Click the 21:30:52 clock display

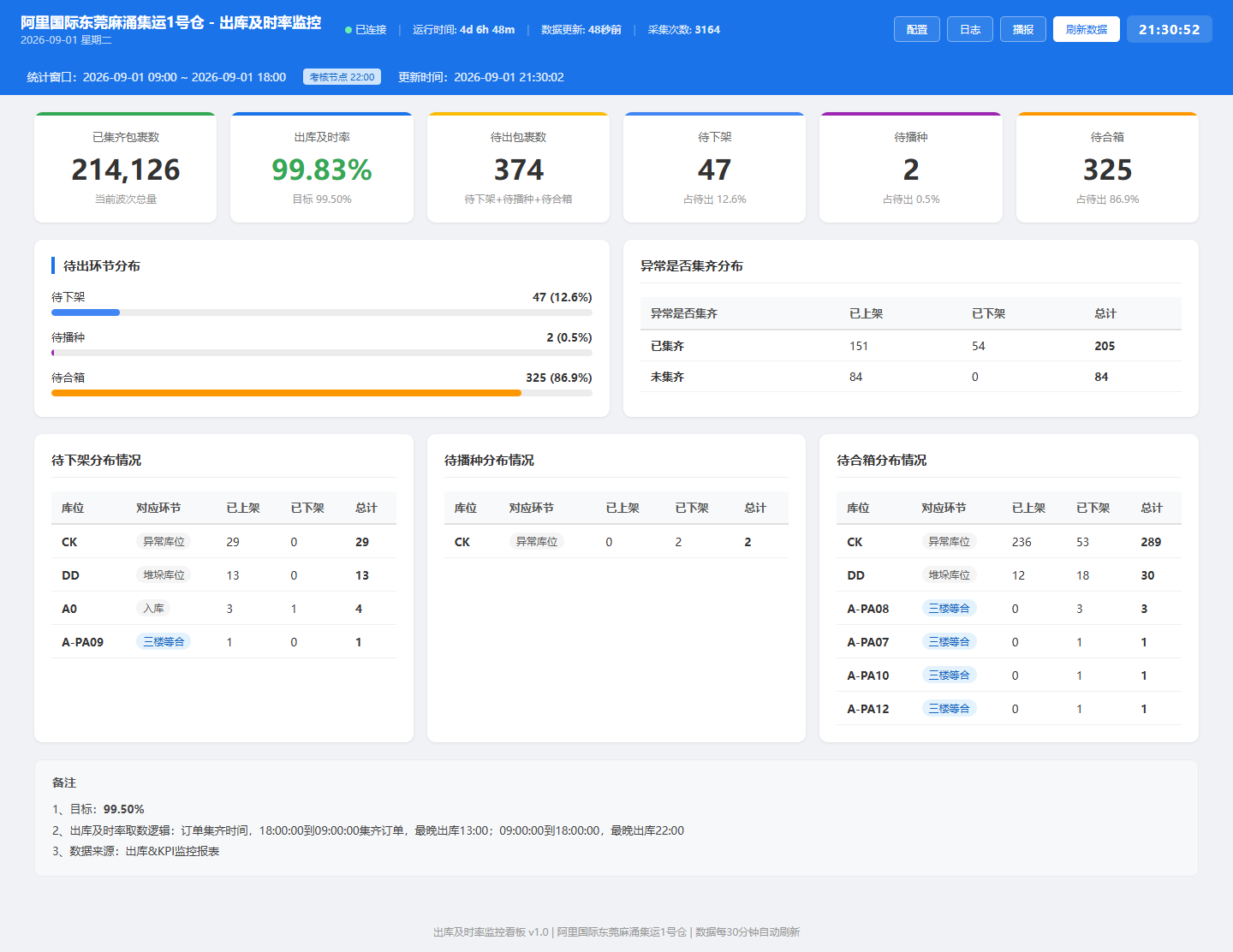1170,29
